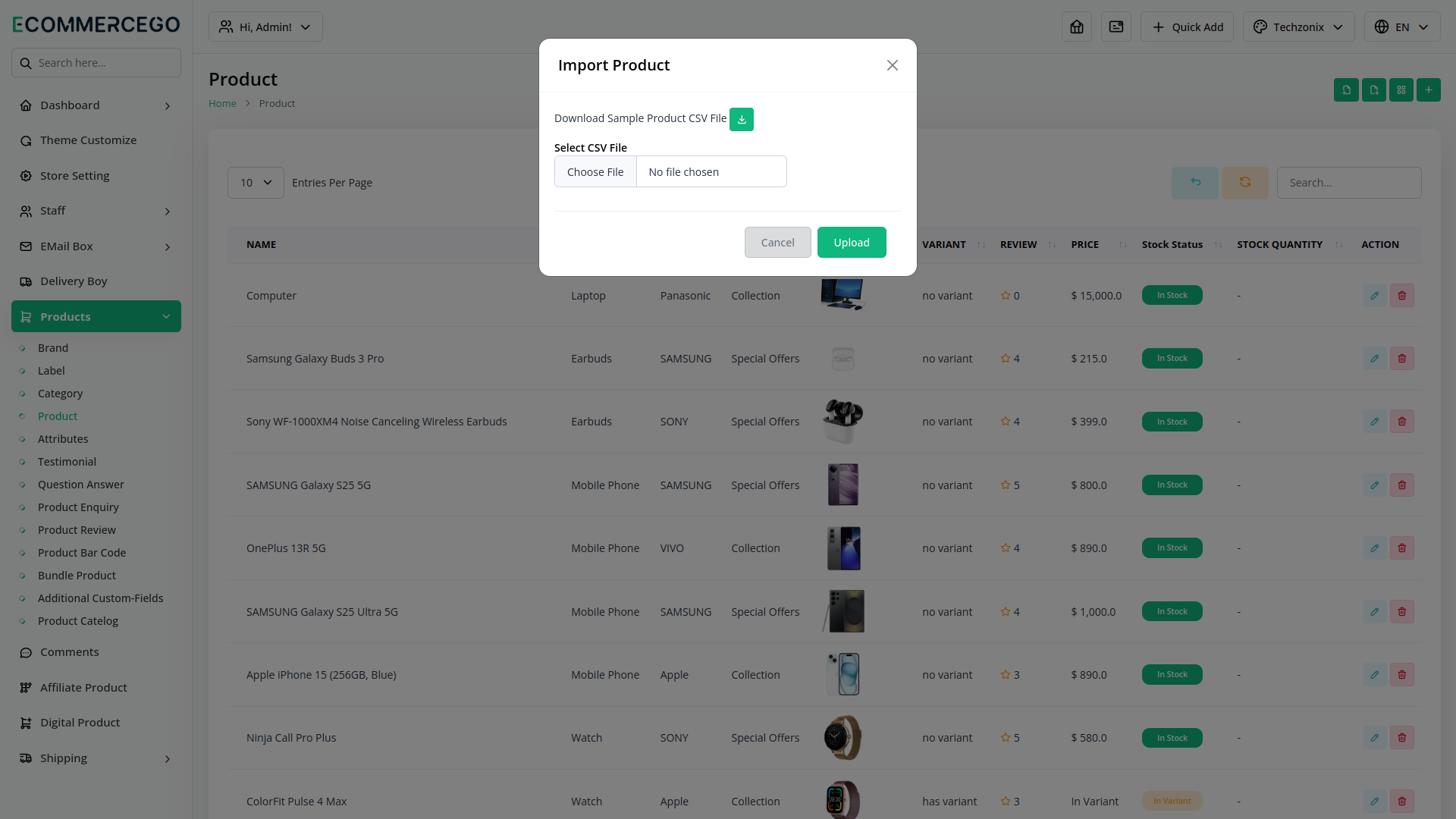Image resolution: width=1456 pixels, height=819 pixels.
Task: Open the EN language dropdown
Action: tap(1401, 27)
